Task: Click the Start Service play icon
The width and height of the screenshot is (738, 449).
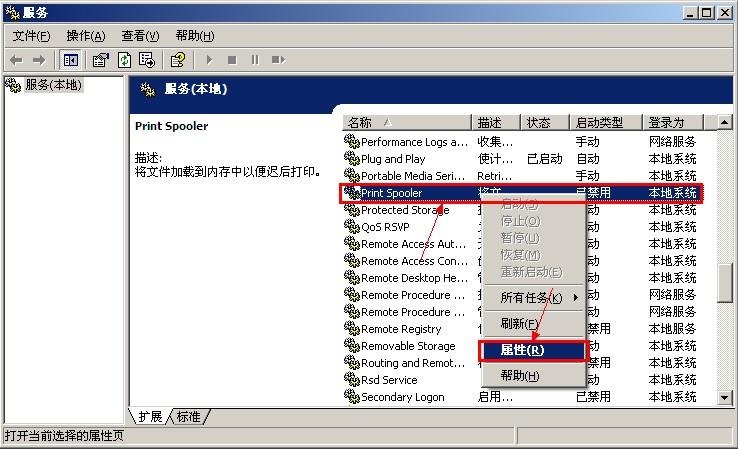Action: [209, 60]
